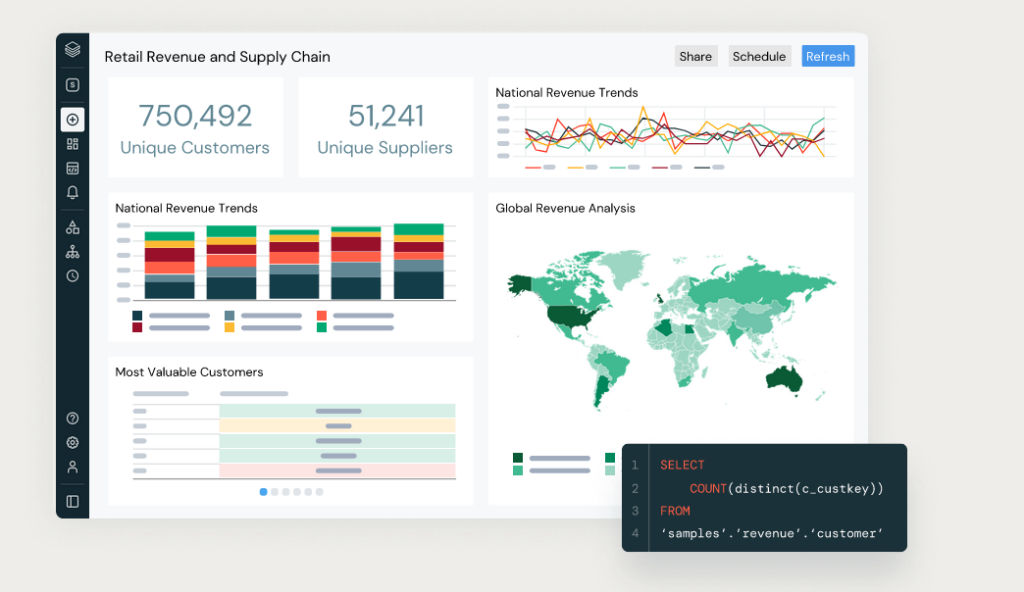Click the notifications bell icon
The height and width of the screenshot is (592, 1024).
[72, 192]
